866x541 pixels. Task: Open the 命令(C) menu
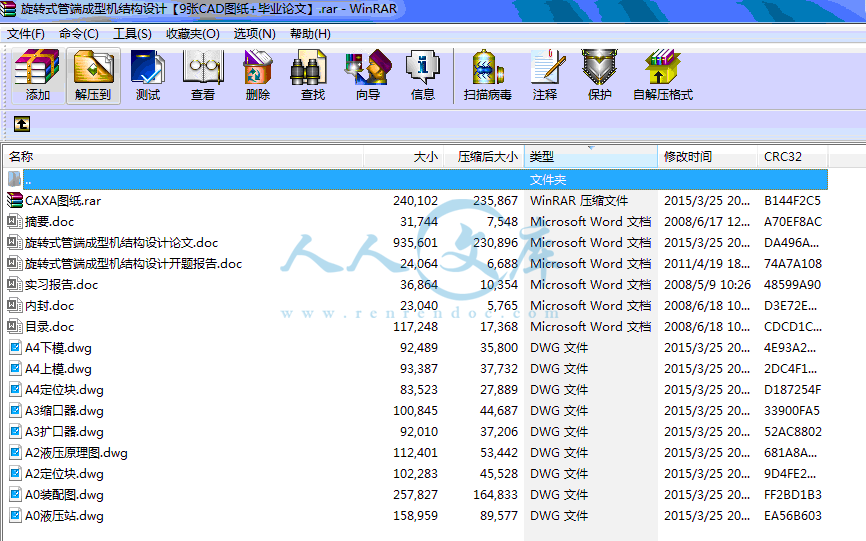pos(78,34)
